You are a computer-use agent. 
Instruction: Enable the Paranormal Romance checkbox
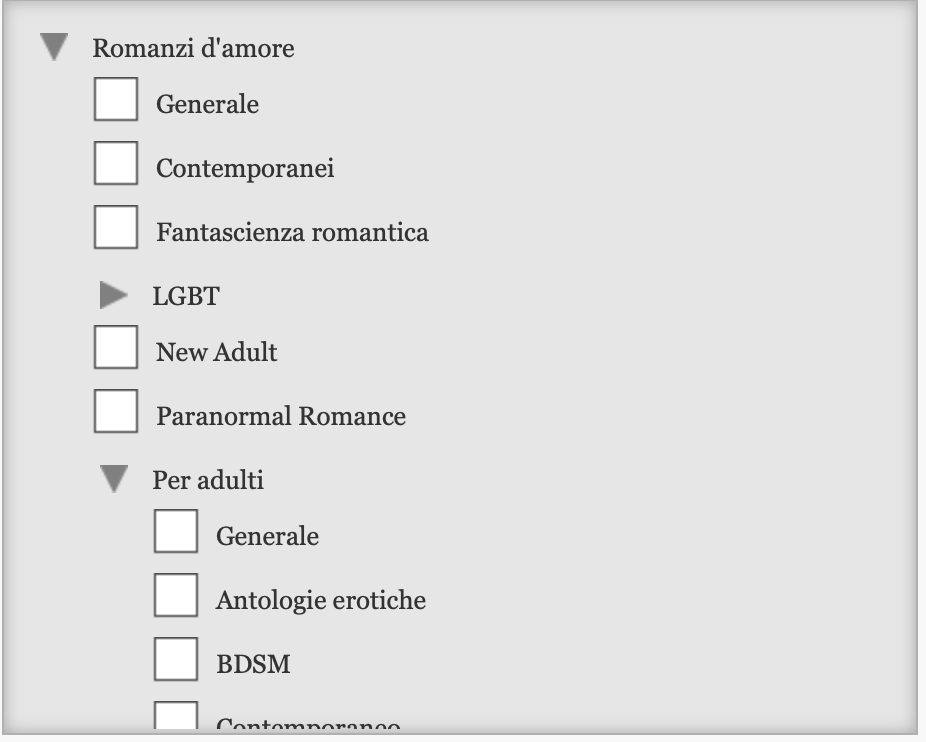coord(117,412)
